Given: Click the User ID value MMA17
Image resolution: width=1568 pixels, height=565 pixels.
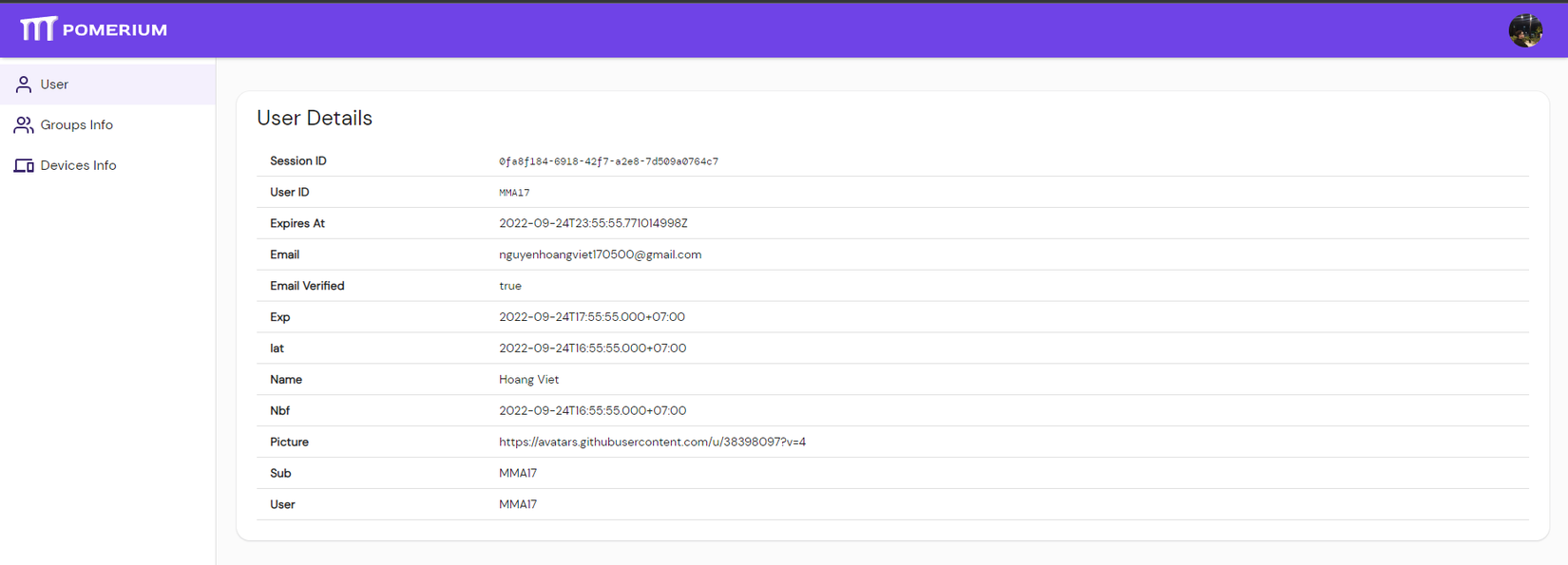Looking at the screenshot, I should pos(514,193).
